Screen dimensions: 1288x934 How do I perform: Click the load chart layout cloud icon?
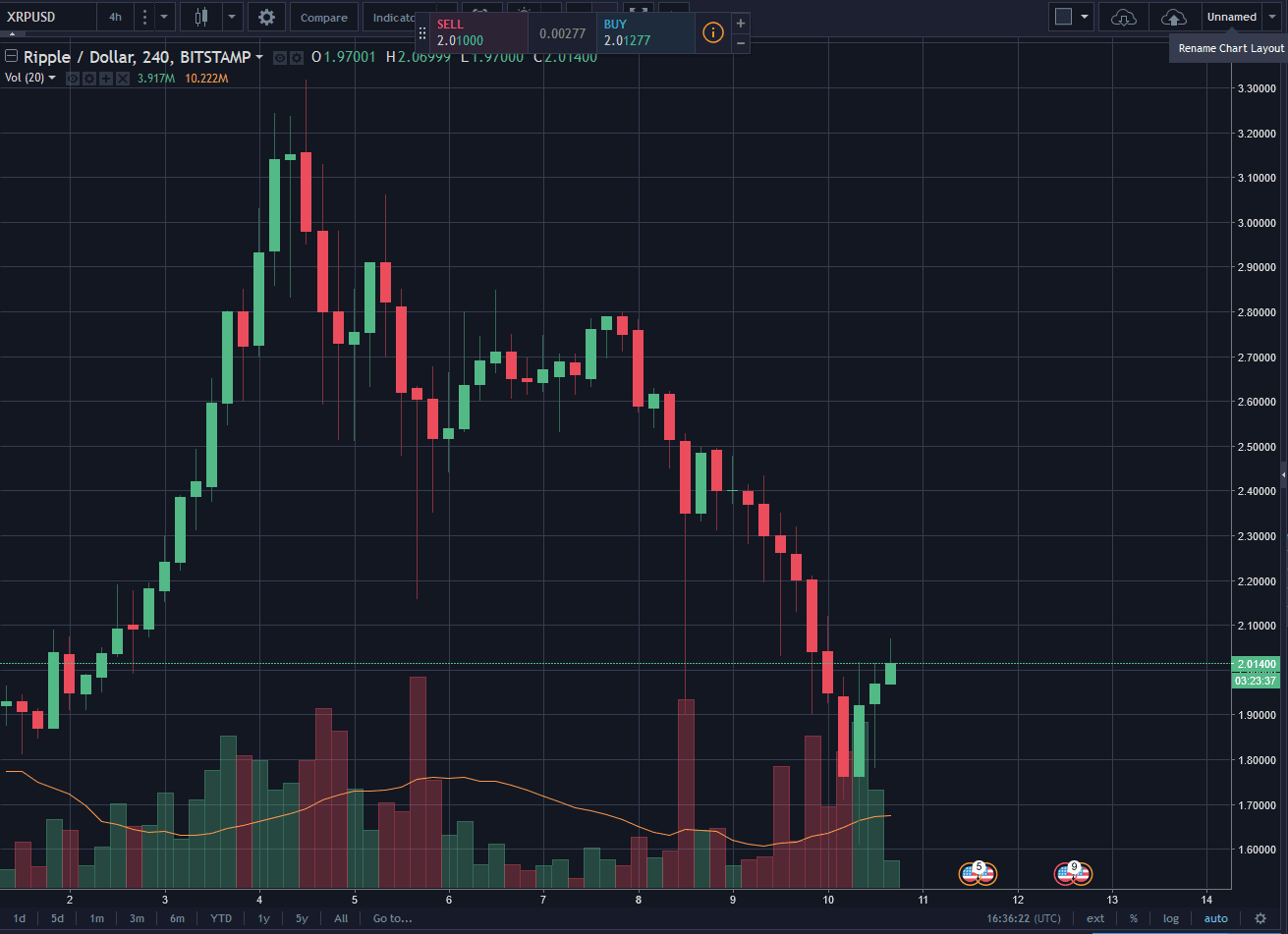(1123, 17)
